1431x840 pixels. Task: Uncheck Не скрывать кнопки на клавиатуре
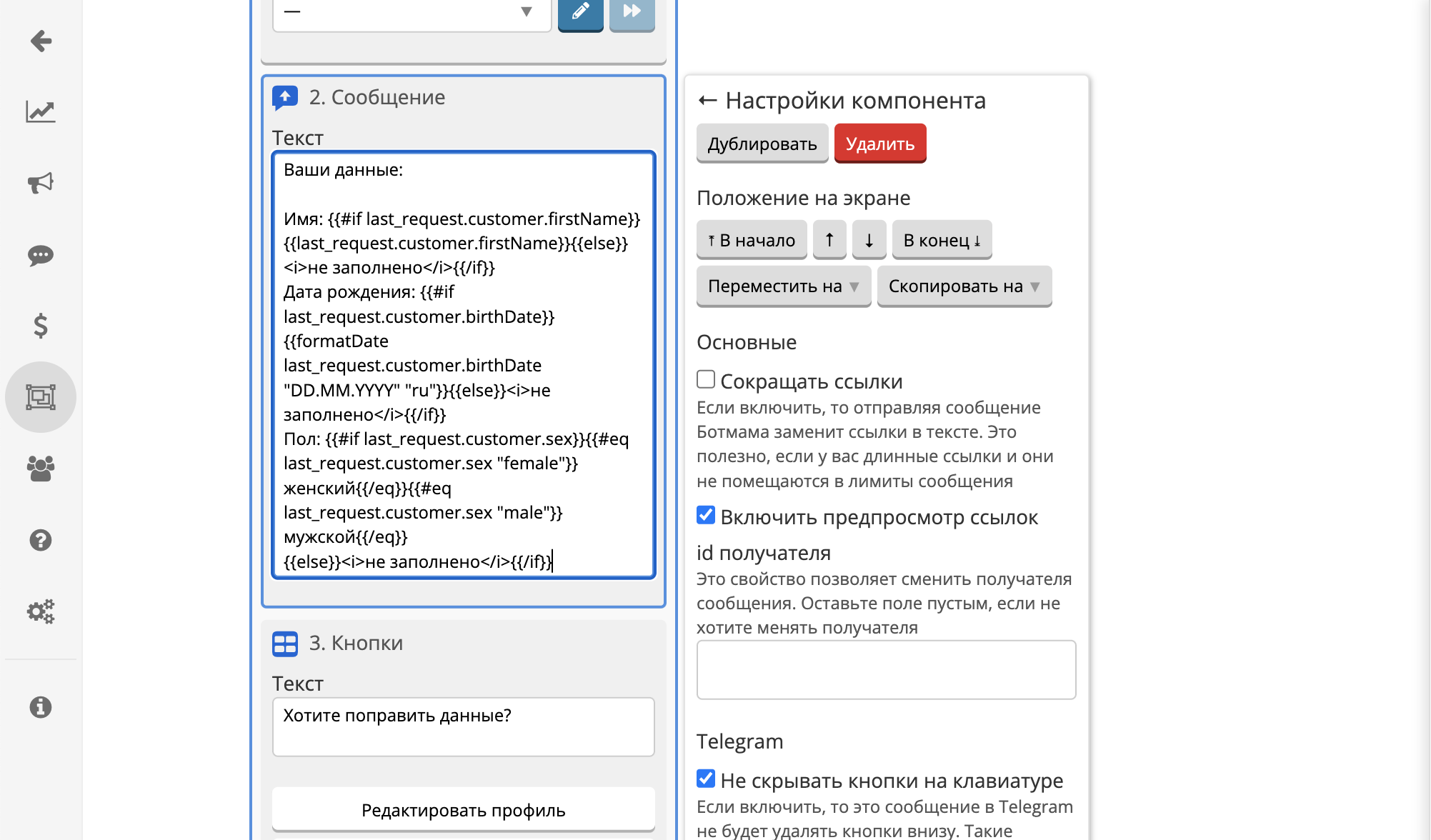tap(706, 779)
